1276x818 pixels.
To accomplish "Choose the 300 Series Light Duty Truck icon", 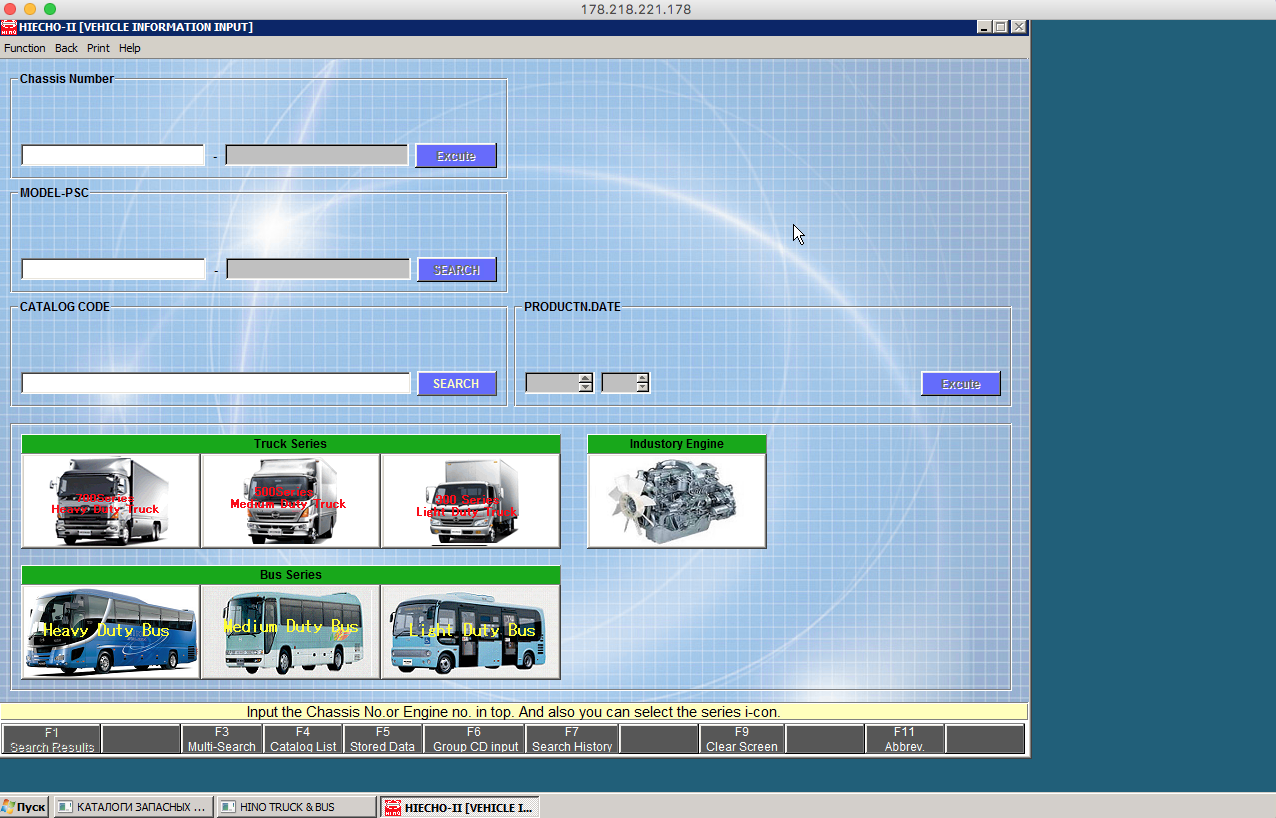I will click(x=470, y=500).
